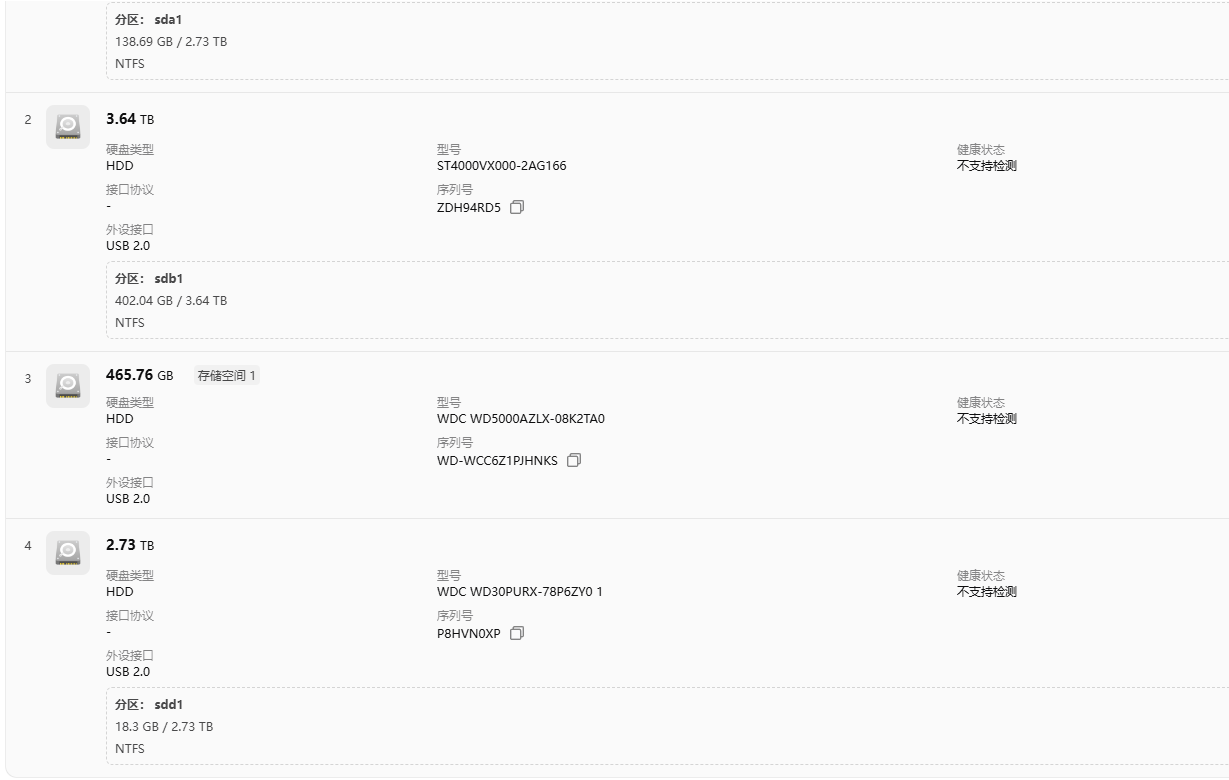Viewport: 1229px width, 780px height.
Task: Click the model name ST4000VX000-2AG166
Action: click(501, 166)
